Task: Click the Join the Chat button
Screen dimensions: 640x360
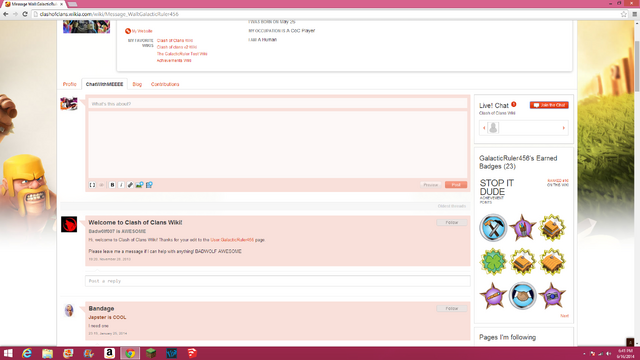Action: 549,105
